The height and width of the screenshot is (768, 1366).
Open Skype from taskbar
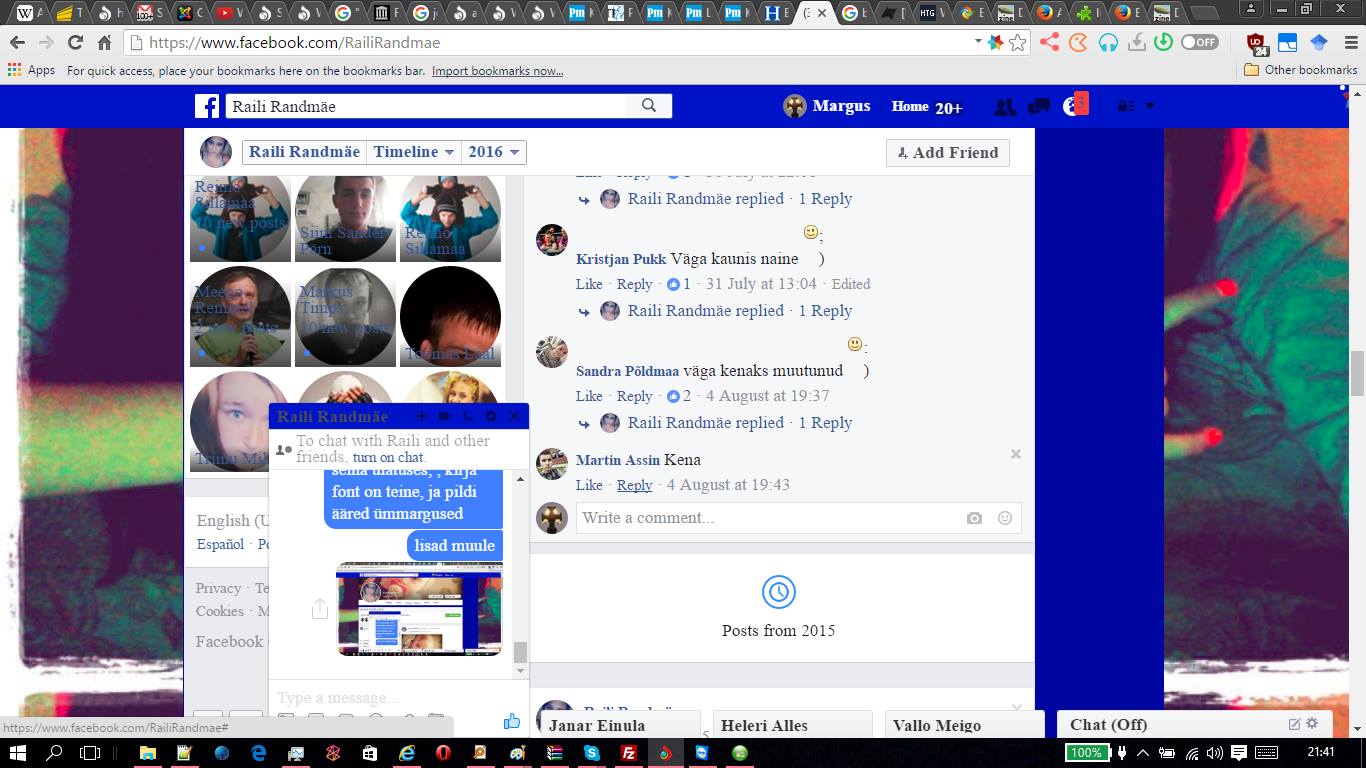pyautogui.click(x=592, y=753)
